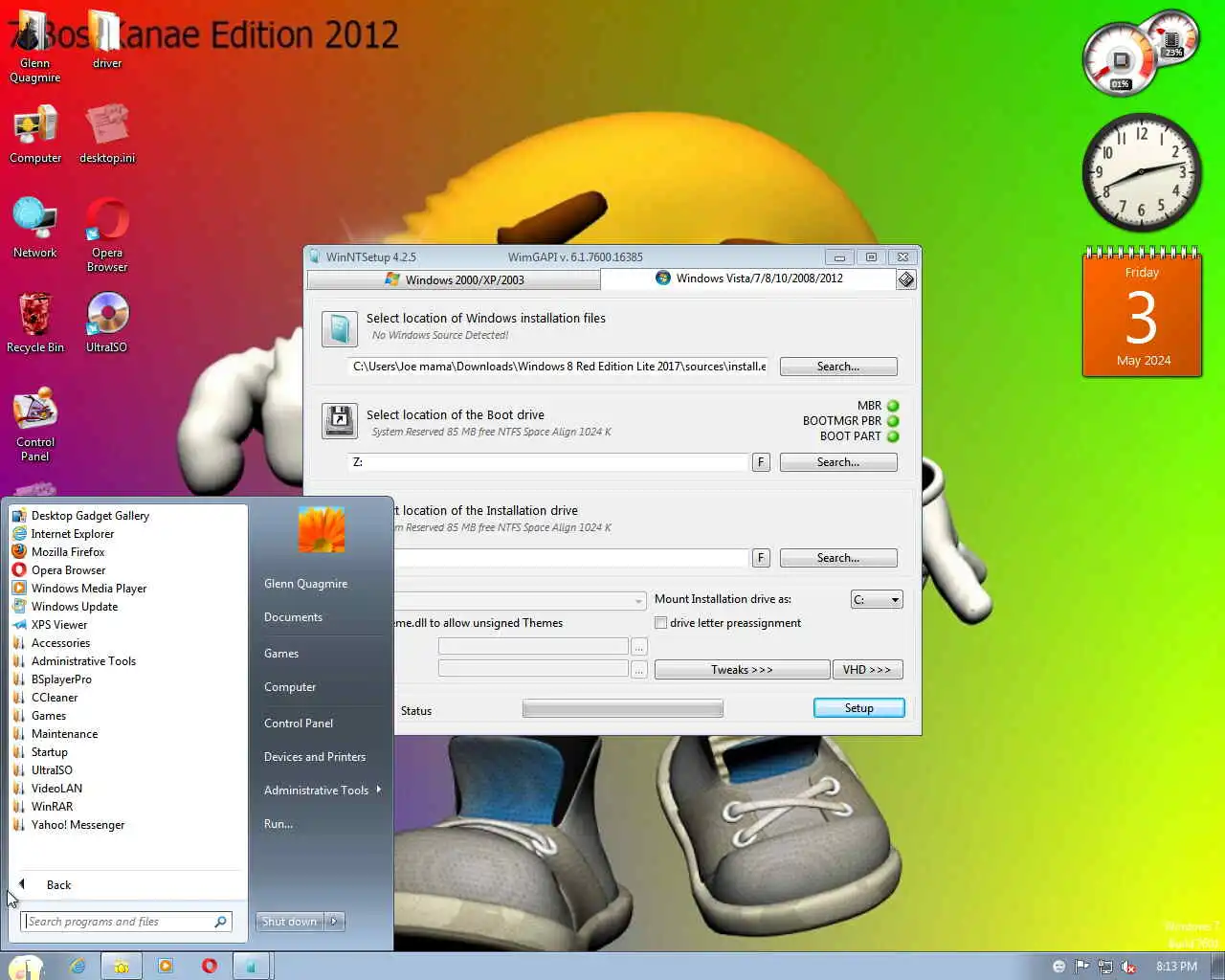The image size is (1225, 980).
Task: Expand Administrative Tools submenu arrow
Action: (x=379, y=790)
